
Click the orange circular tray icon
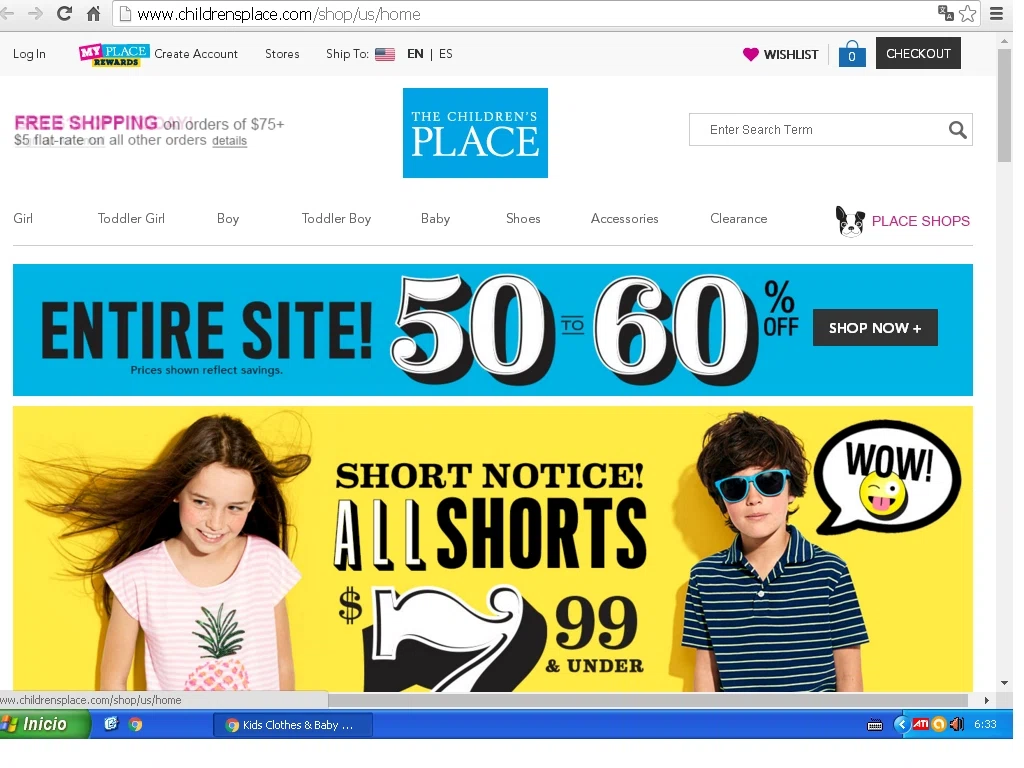pos(938,724)
